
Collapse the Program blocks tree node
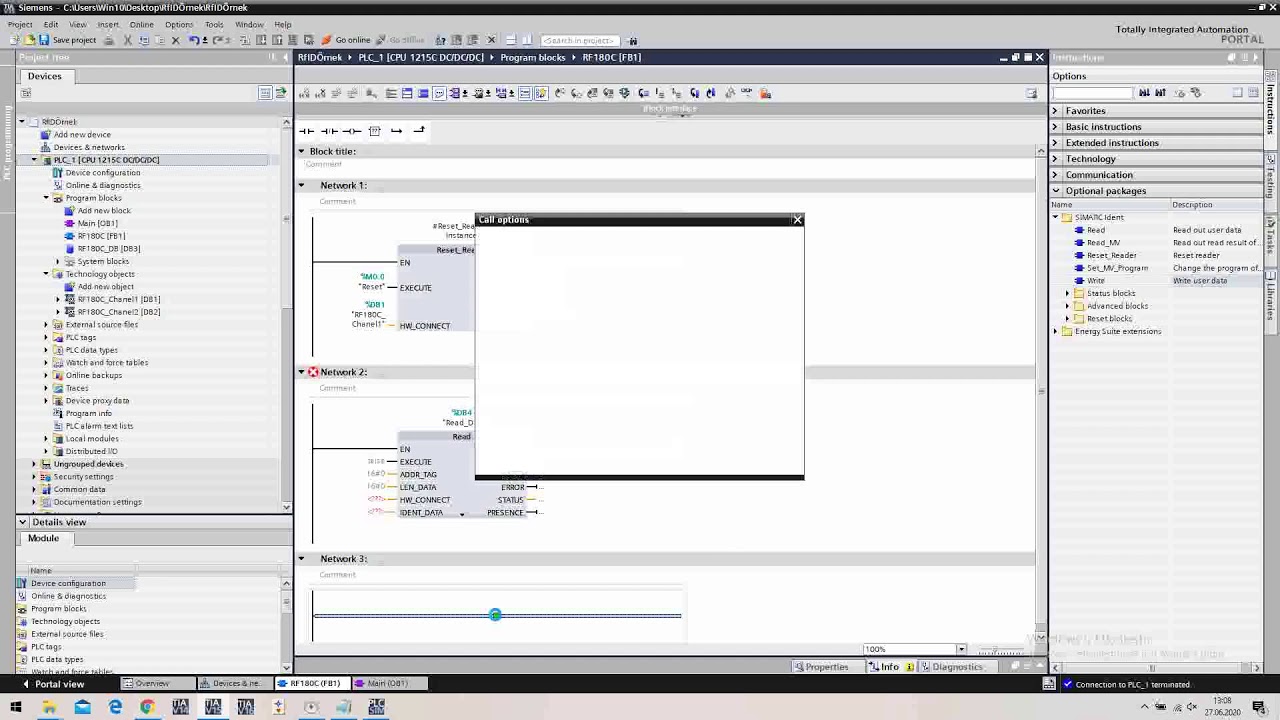(x=46, y=198)
